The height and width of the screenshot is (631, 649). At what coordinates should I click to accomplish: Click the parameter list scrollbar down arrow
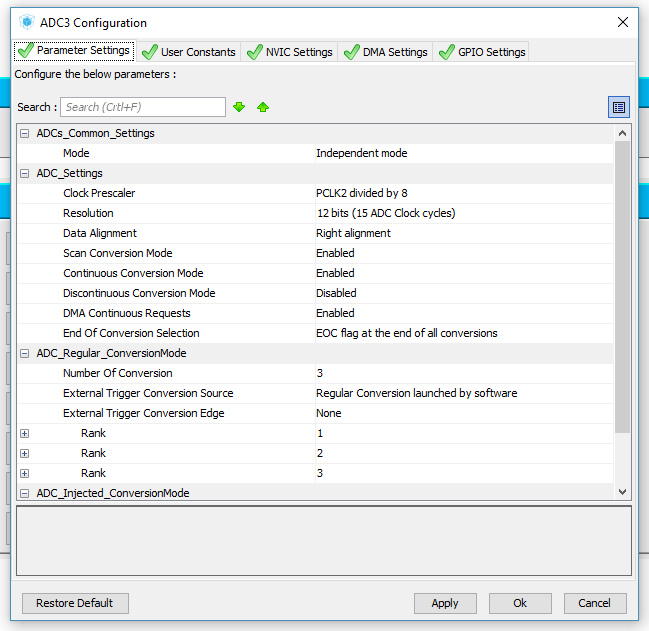[623, 491]
